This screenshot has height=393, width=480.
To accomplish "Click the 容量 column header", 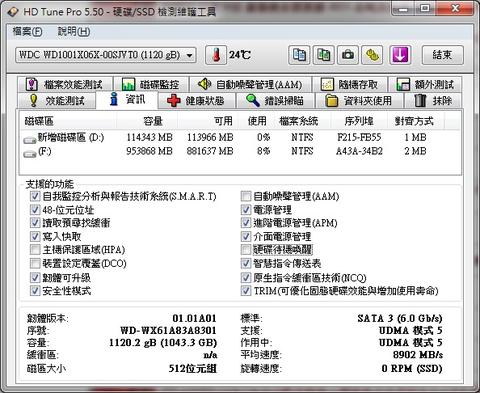I will pos(147,121).
